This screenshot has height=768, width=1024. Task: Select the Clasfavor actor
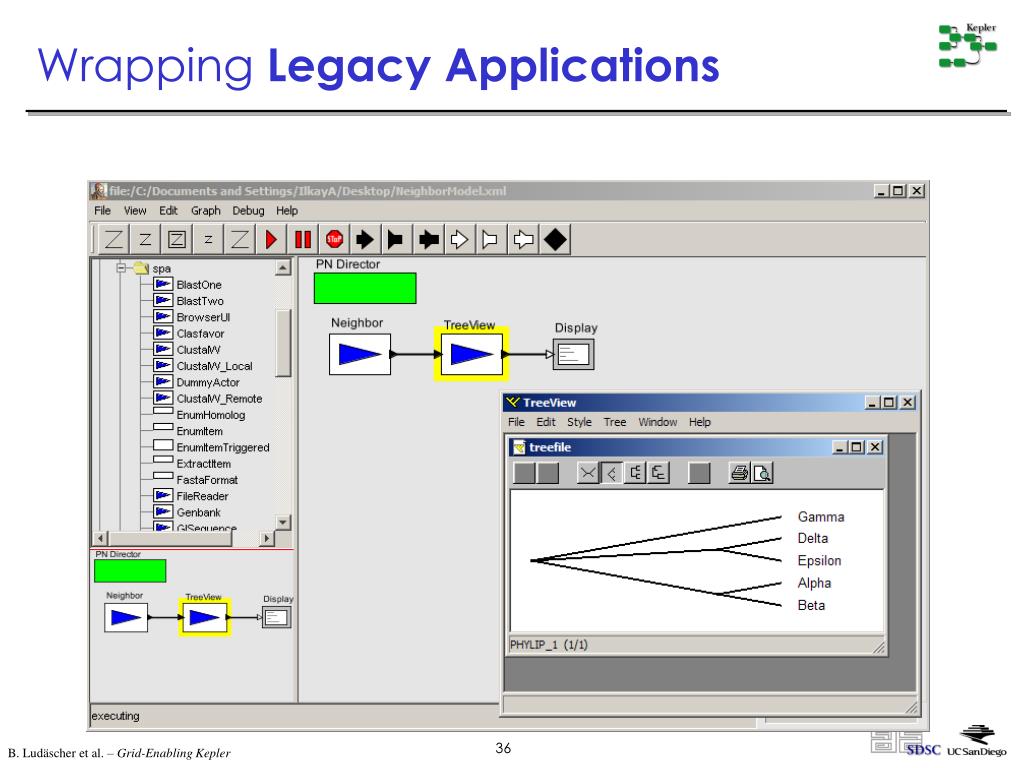point(189,333)
